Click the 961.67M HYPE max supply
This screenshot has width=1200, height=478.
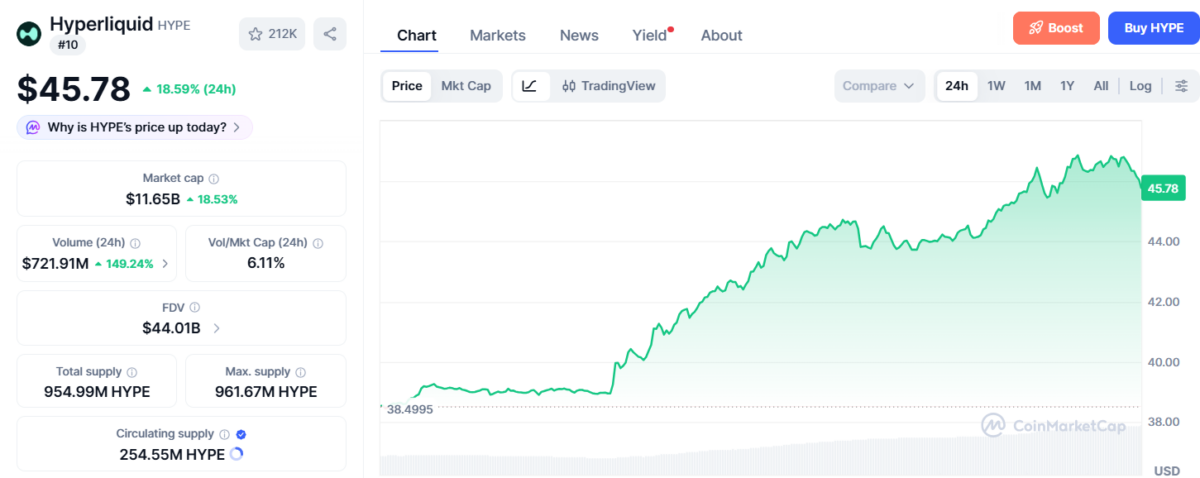266,392
